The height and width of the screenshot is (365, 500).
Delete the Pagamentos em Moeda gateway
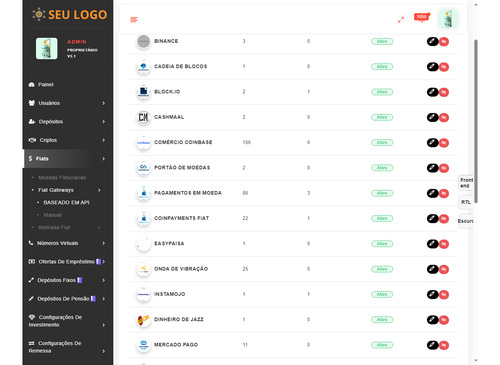click(x=444, y=194)
